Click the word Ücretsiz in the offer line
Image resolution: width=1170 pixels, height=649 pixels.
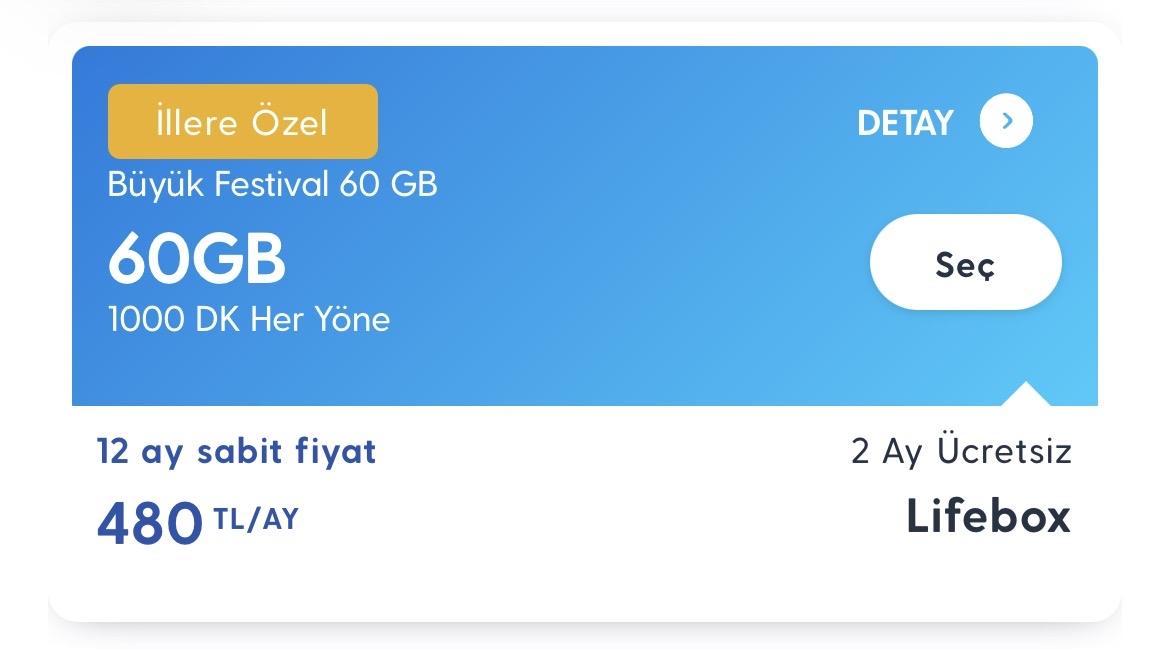(1004, 451)
